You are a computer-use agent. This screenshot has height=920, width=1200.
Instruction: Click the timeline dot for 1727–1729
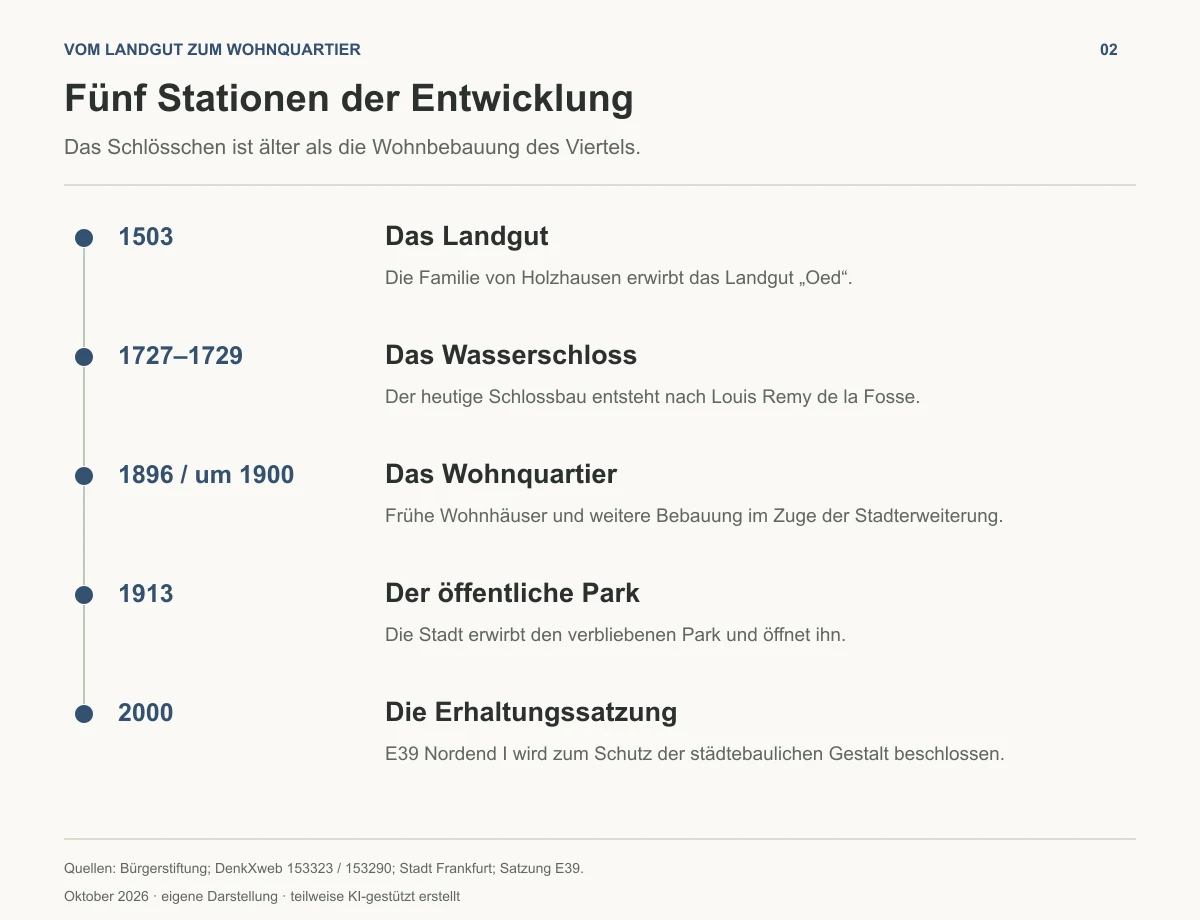[x=84, y=357]
